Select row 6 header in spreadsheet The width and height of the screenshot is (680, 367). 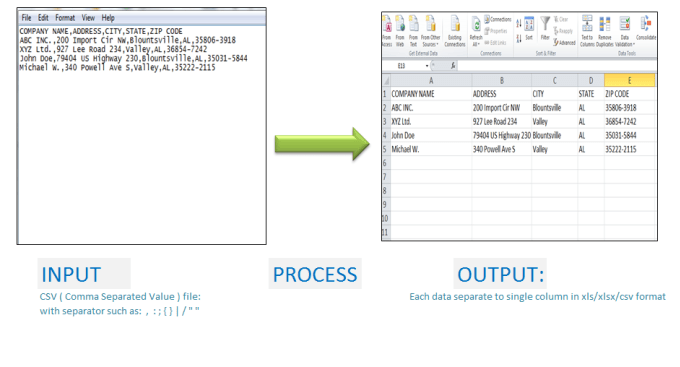click(386, 163)
